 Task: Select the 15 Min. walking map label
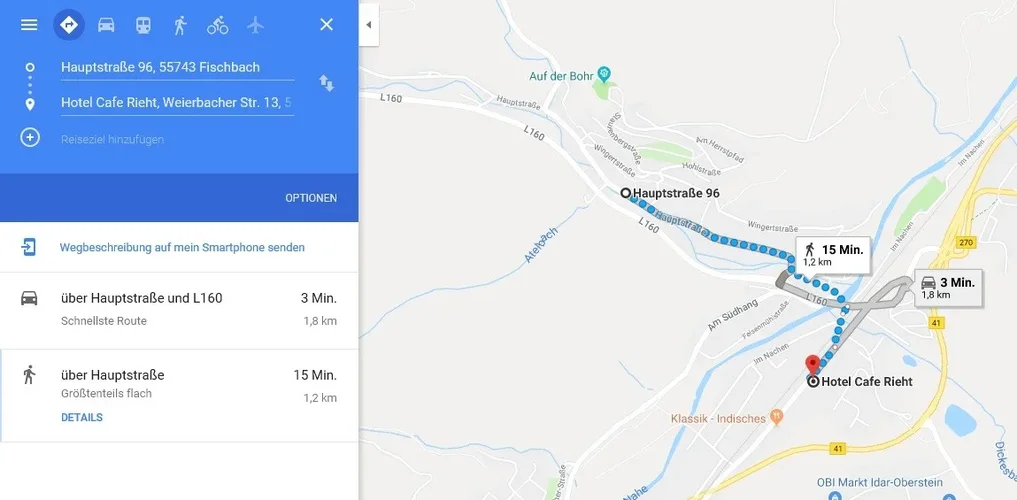[833, 255]
